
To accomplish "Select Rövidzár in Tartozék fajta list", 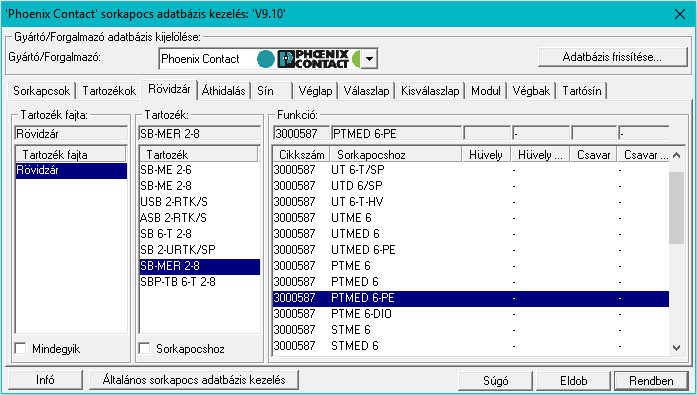I will coord(71,170).
